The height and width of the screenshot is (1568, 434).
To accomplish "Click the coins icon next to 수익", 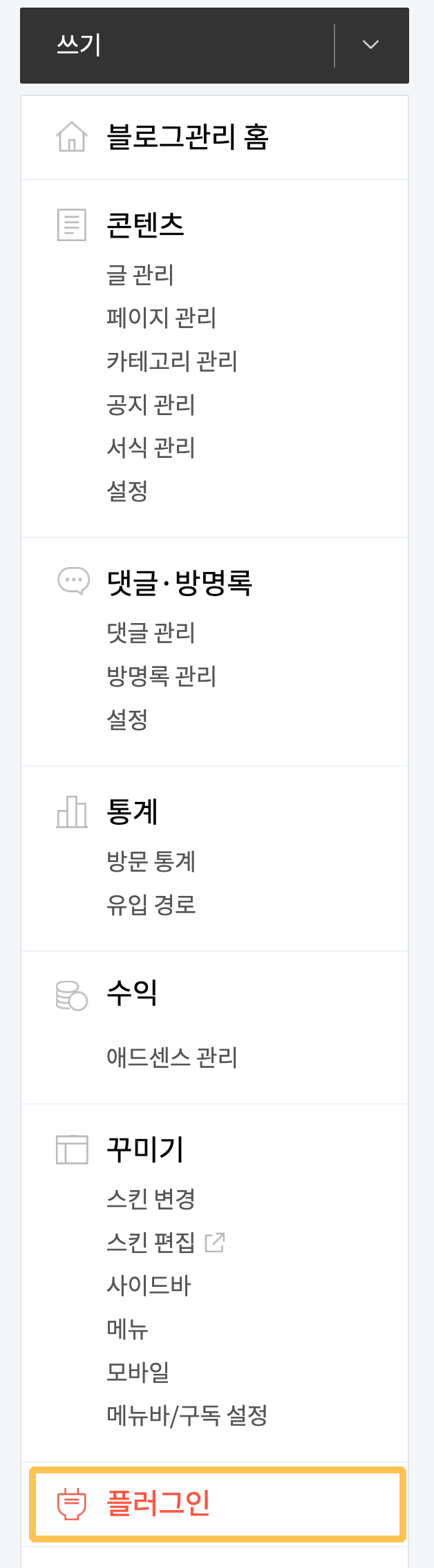I will pos(71,995).
